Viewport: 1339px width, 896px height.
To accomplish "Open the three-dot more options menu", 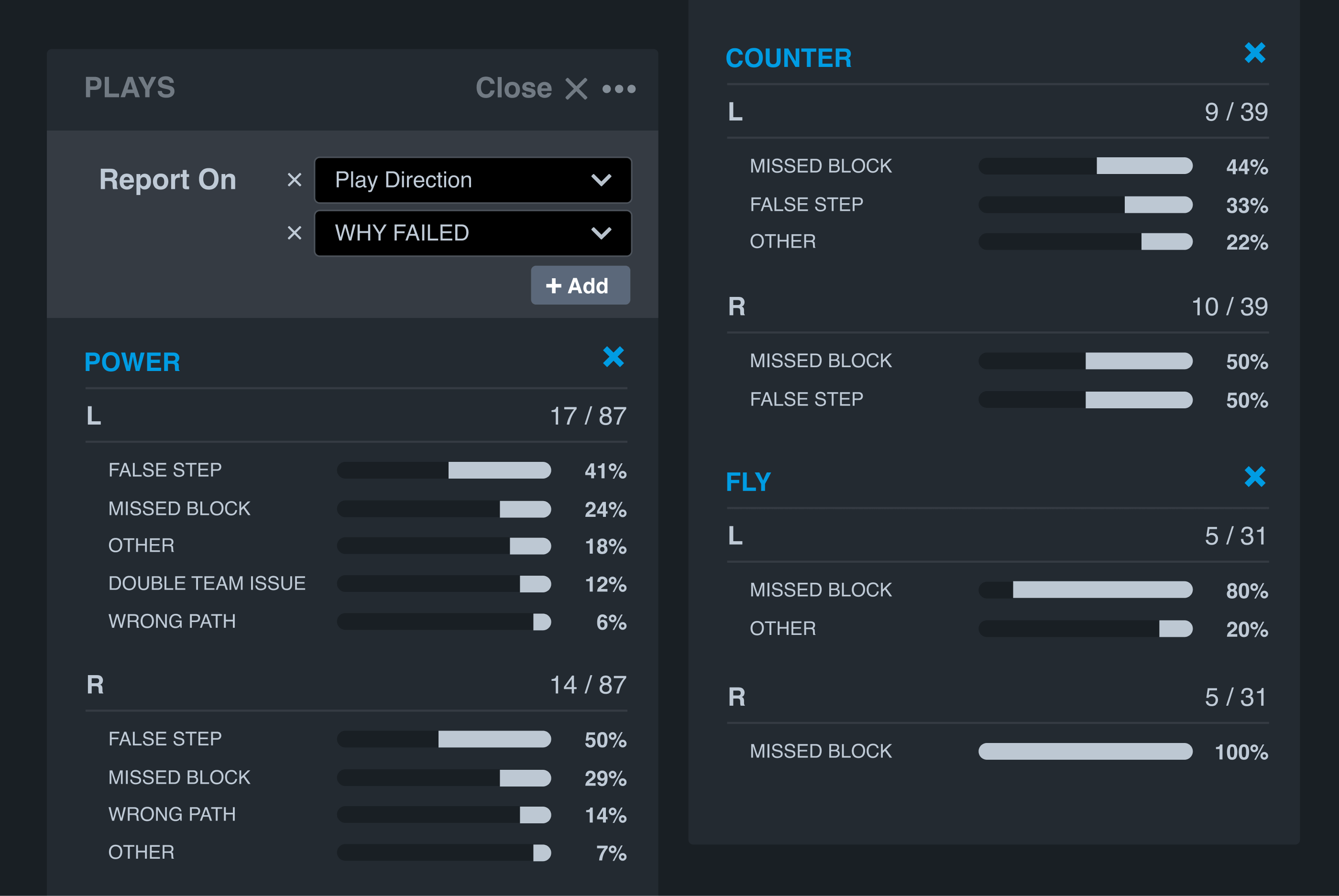I will [x=619, y=89].
